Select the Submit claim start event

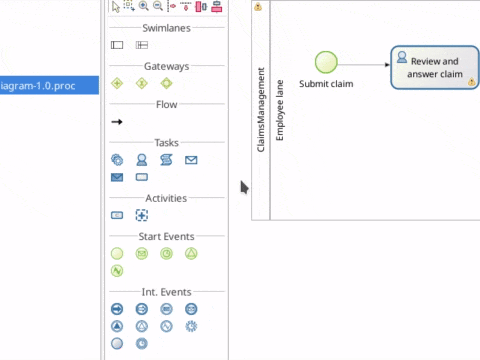pyautogui.click(x=326, y=62)
